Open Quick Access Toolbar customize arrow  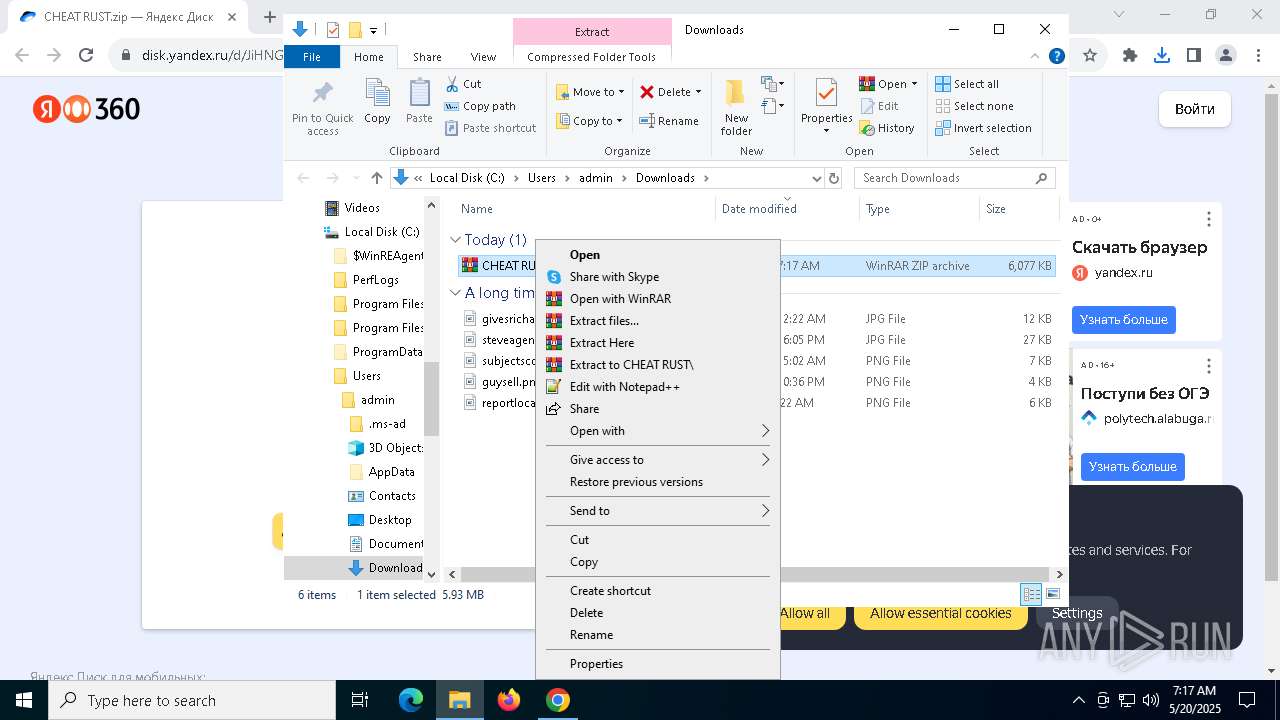point(373,30)
